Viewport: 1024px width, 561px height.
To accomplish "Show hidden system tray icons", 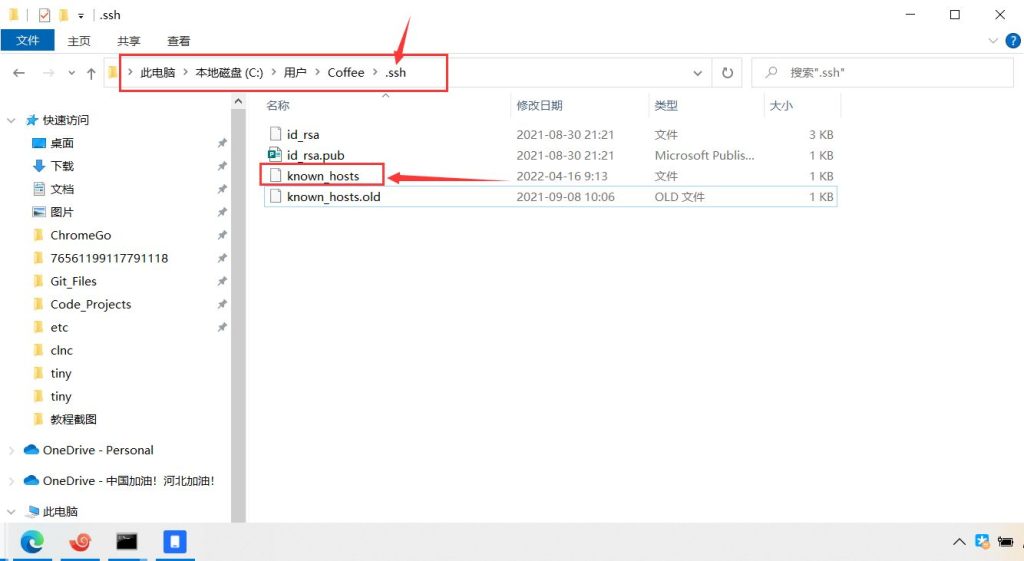I will [959, 541].
